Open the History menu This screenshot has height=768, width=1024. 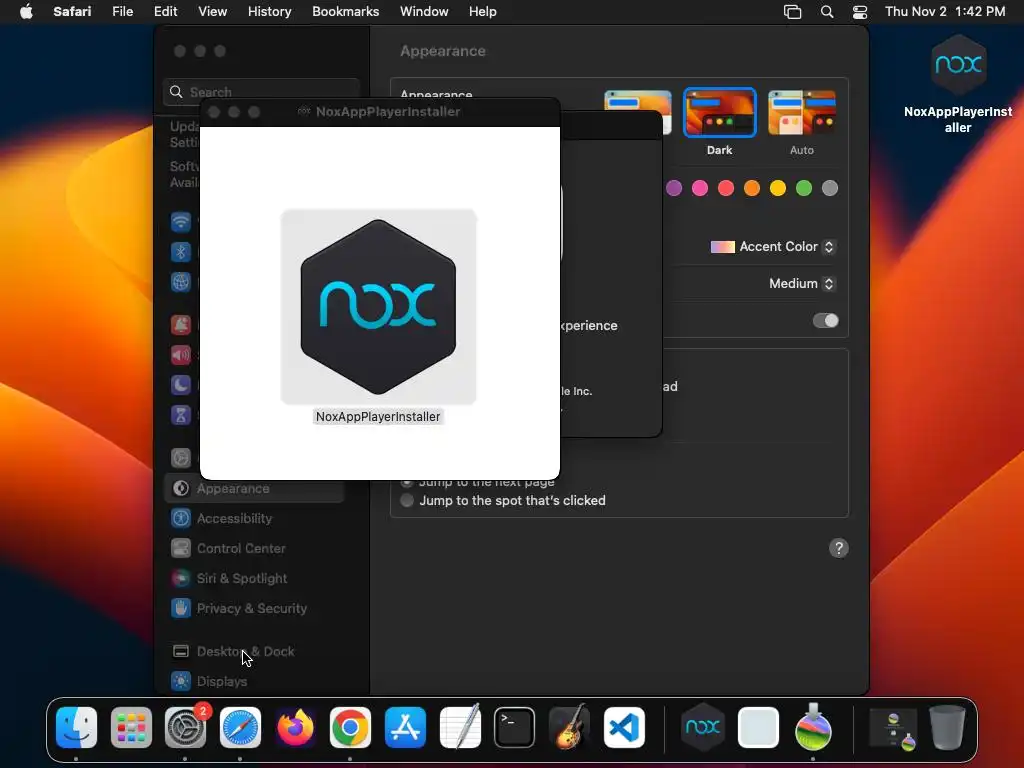click(x=269, y=12)
